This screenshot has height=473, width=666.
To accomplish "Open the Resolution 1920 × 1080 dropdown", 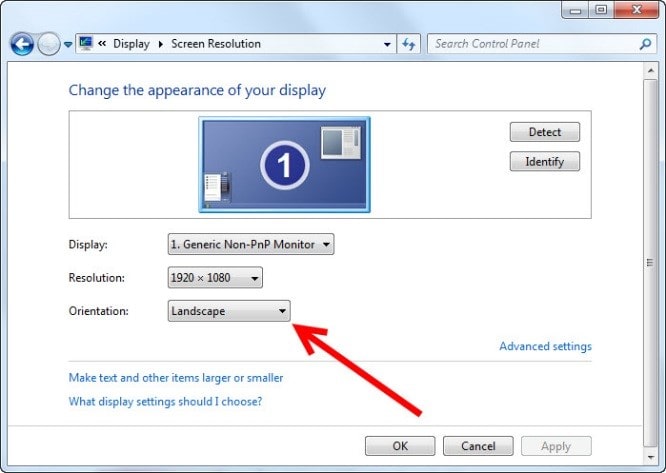I will pyautogui.click(x=215, y=278).
